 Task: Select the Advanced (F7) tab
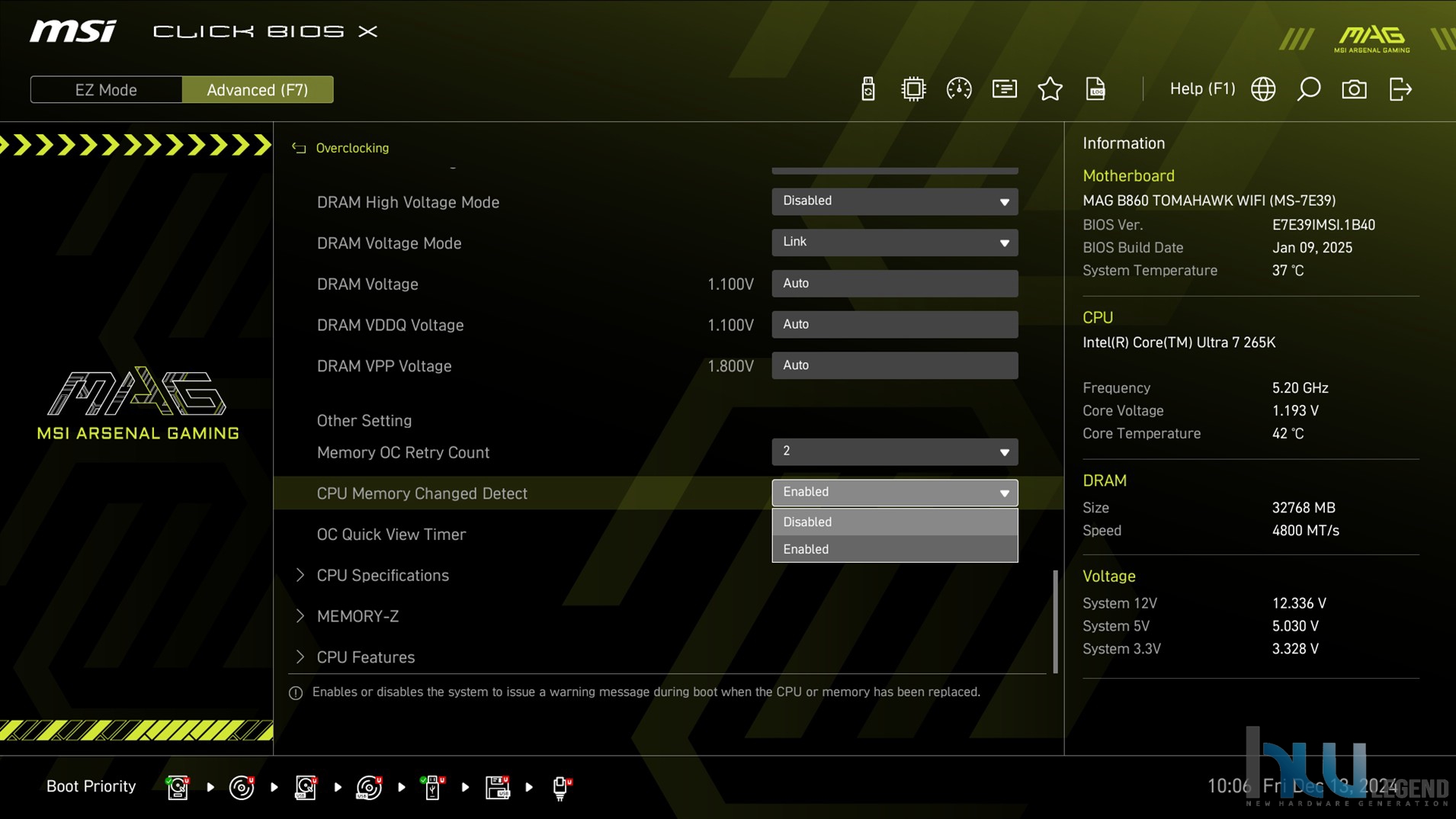[258, 89]
